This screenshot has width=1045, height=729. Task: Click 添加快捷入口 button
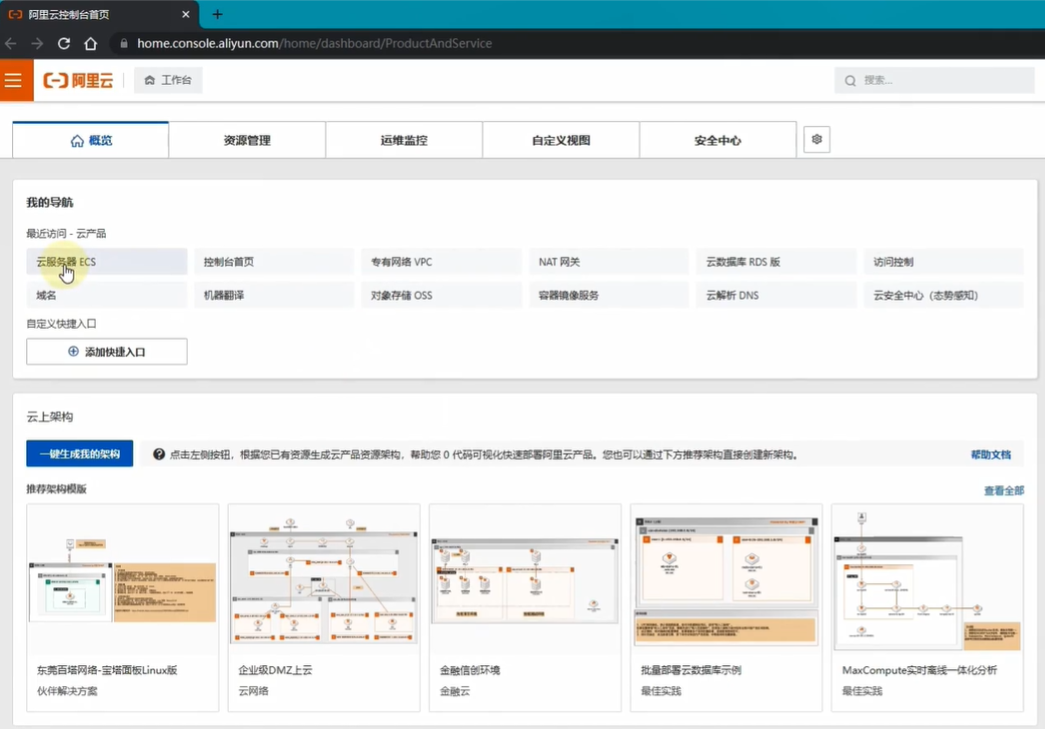pos(107,351)
